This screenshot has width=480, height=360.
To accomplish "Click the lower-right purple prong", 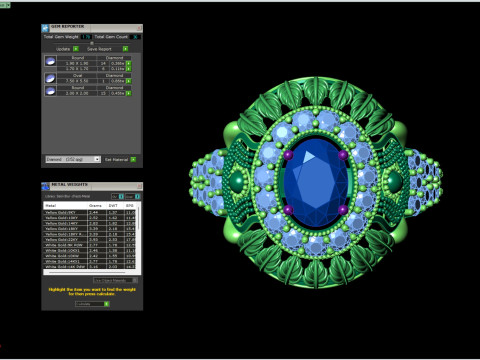I will [x=343, y=210].
